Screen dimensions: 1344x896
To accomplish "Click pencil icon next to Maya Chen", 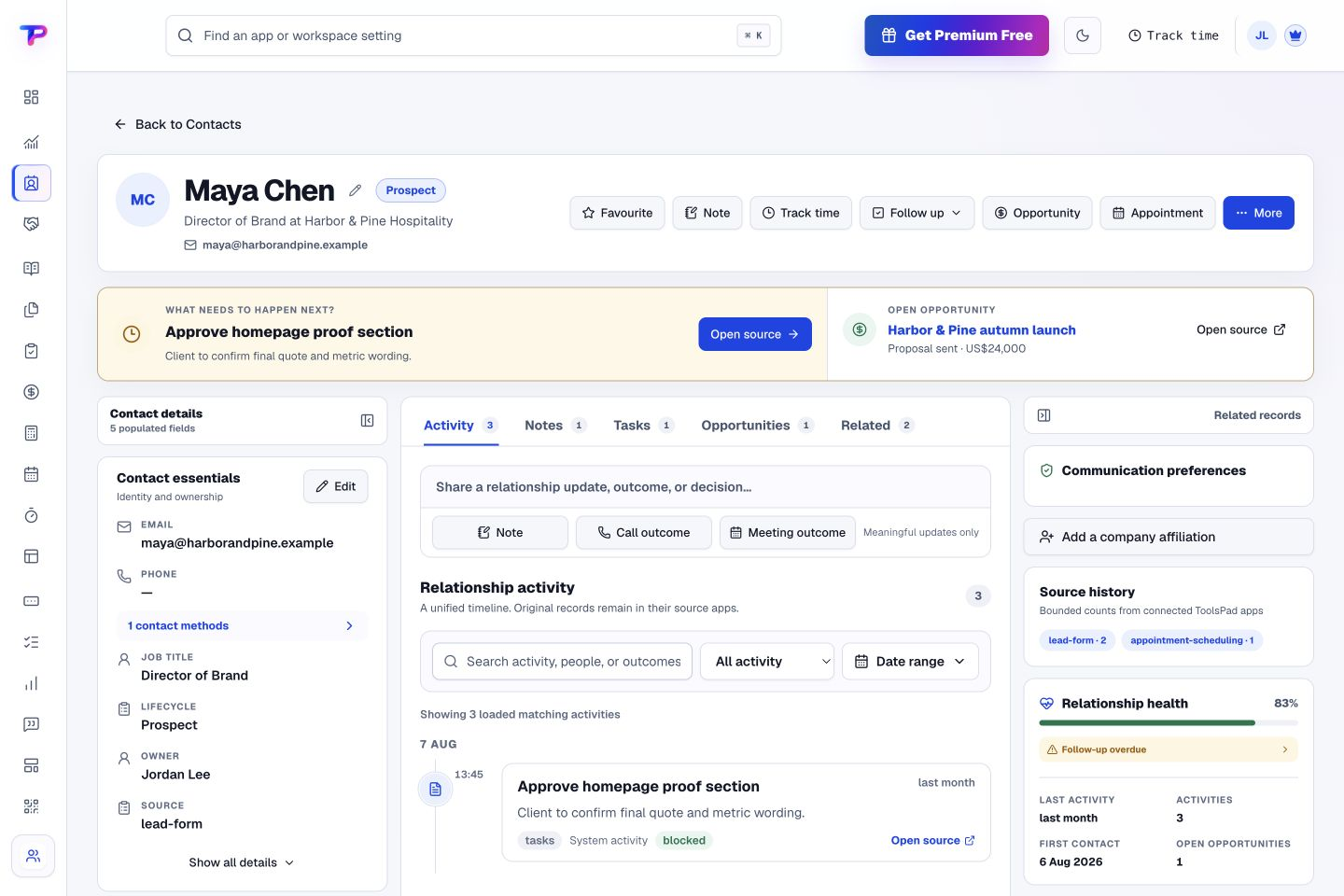I will point(355,190).
